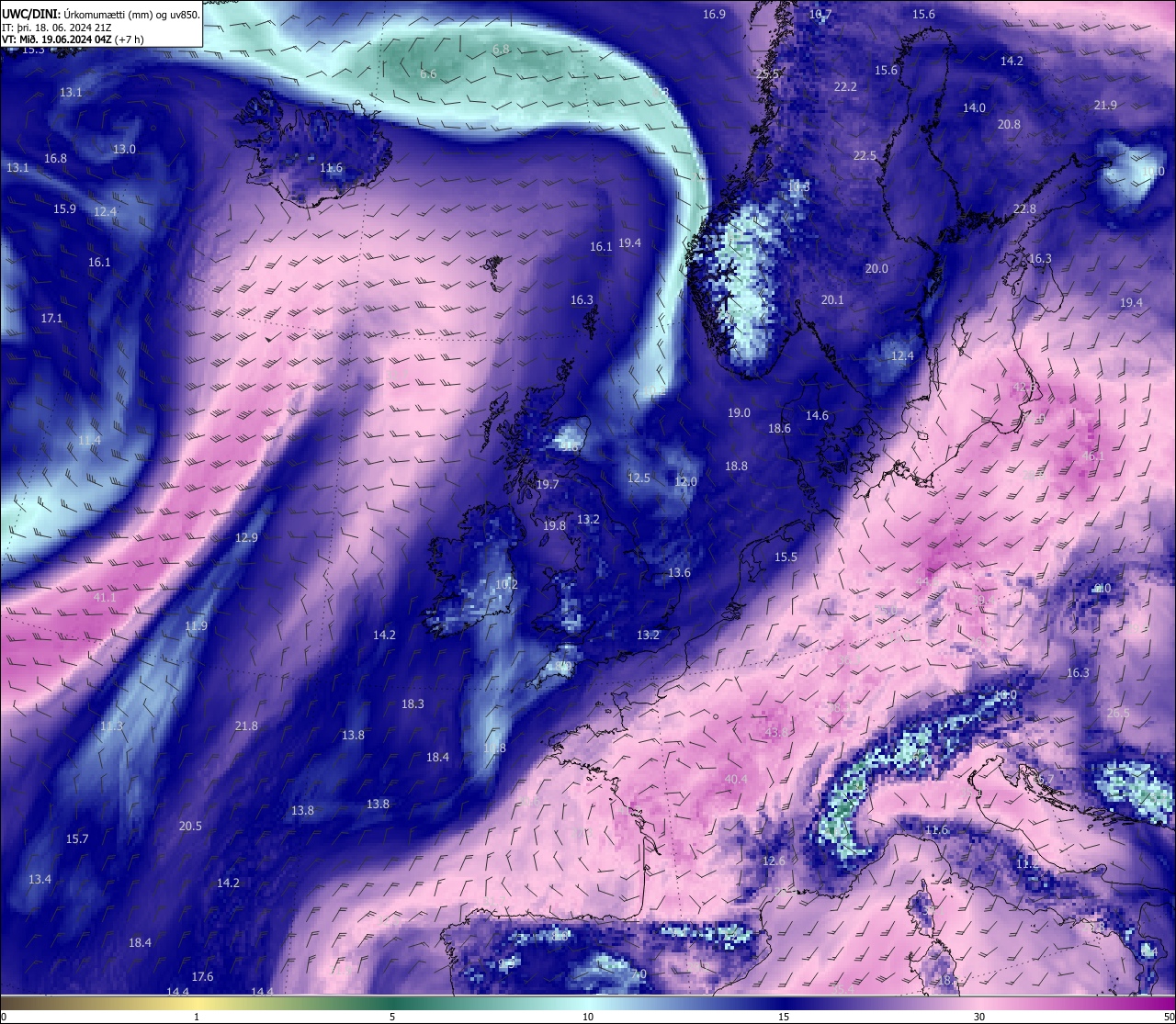Click the 12.9 value in the Atlantic
1176x1024 pixels.
click(246, 537)
